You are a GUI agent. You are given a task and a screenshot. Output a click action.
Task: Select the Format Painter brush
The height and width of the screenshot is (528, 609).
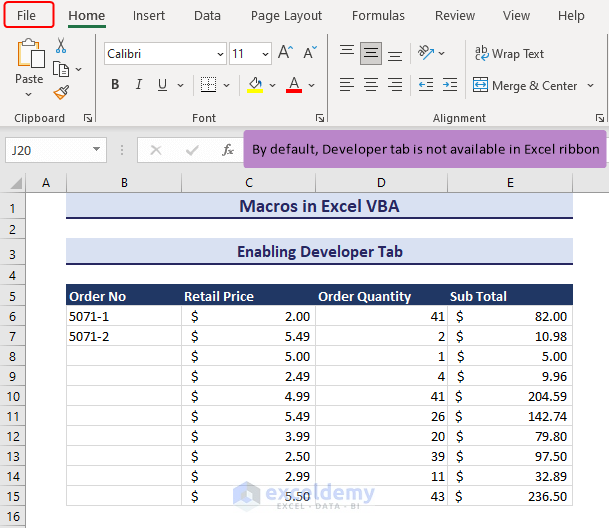click(60, 93)
